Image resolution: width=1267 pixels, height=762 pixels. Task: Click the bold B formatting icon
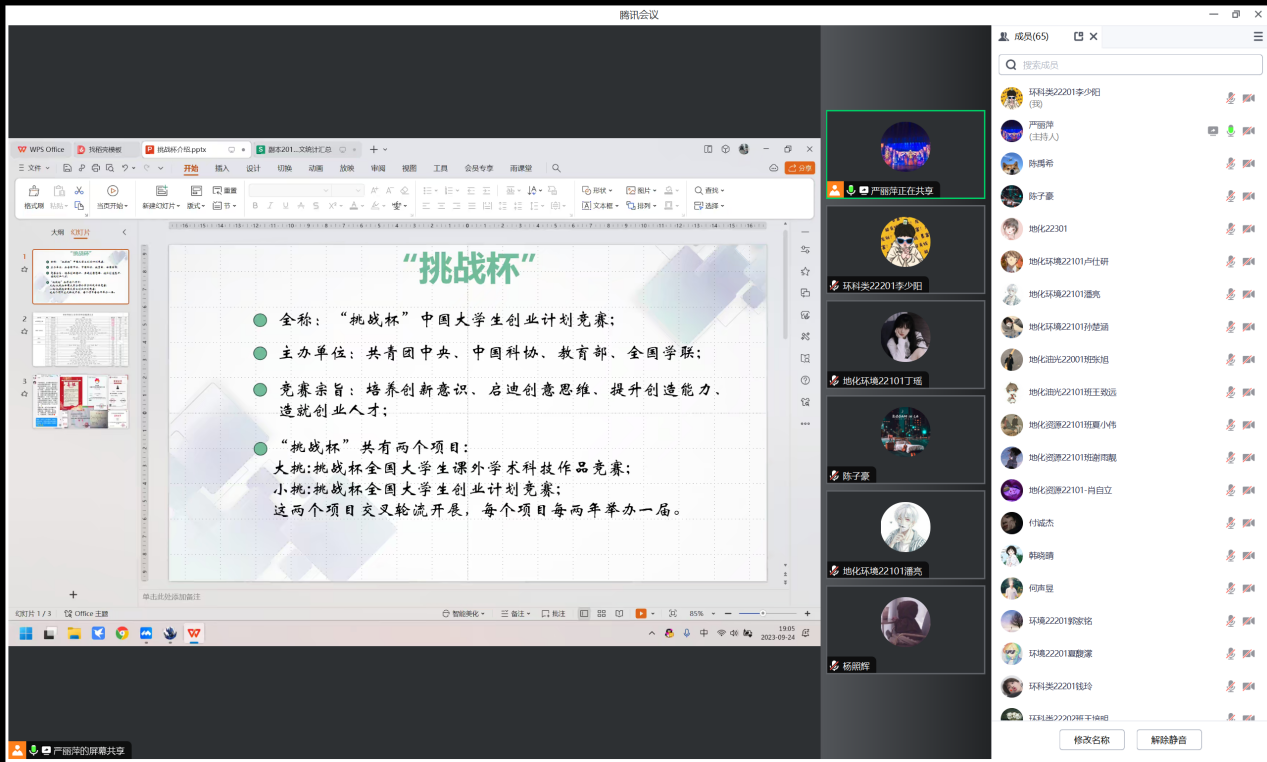click(255, 206)
